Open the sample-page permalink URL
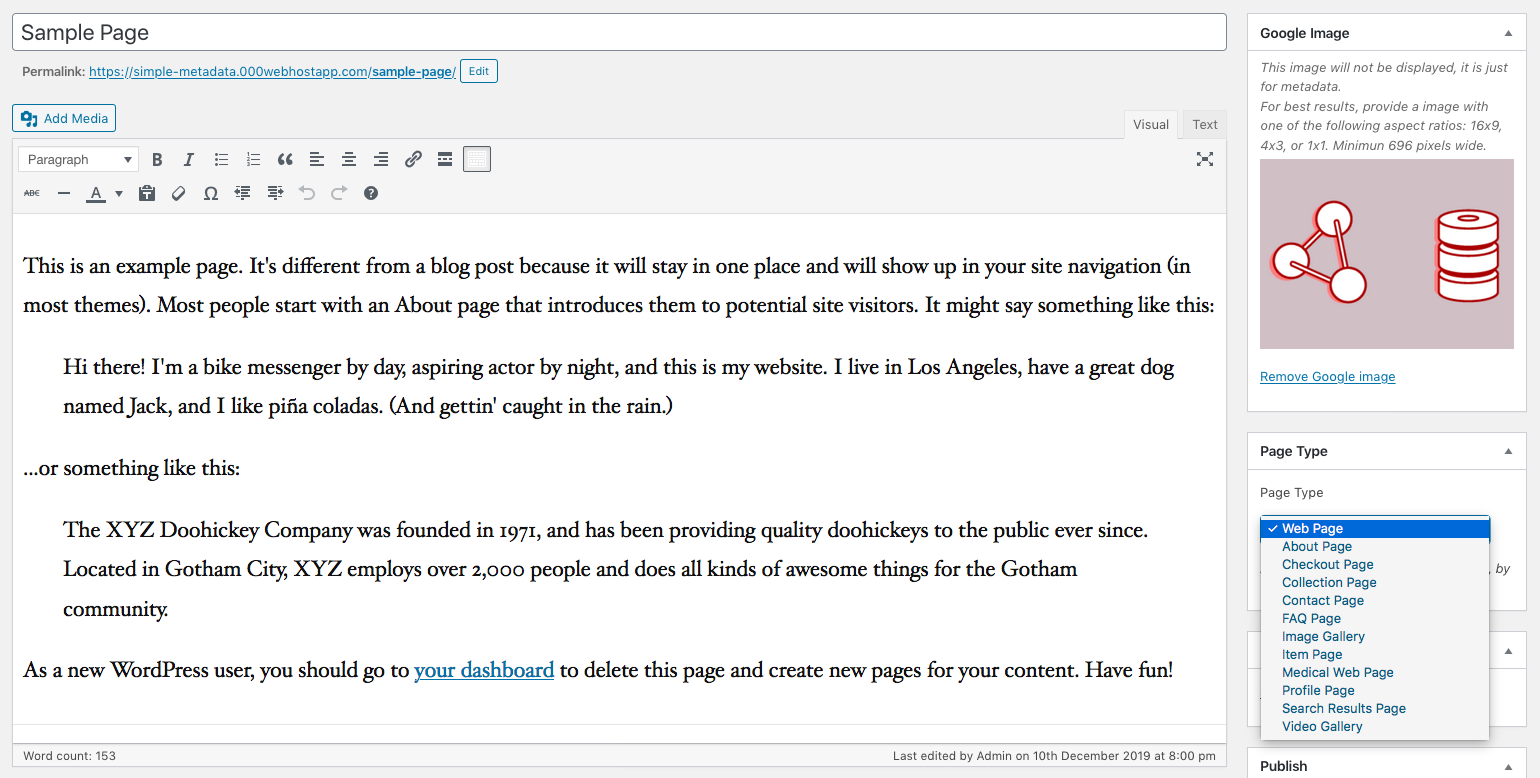Viewport: 1540px width, 778px height. tap(272, 72)
